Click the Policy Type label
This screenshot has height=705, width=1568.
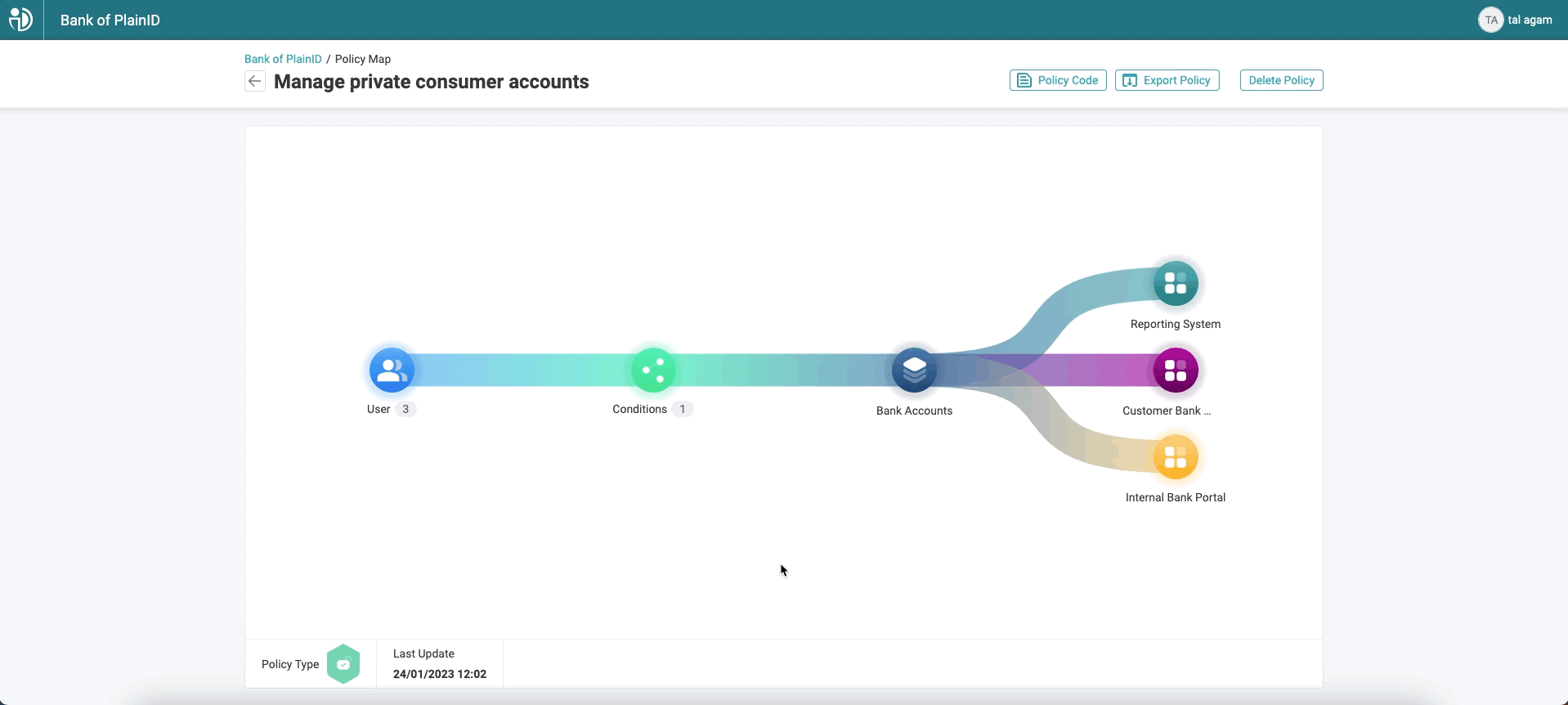[290, 664]
